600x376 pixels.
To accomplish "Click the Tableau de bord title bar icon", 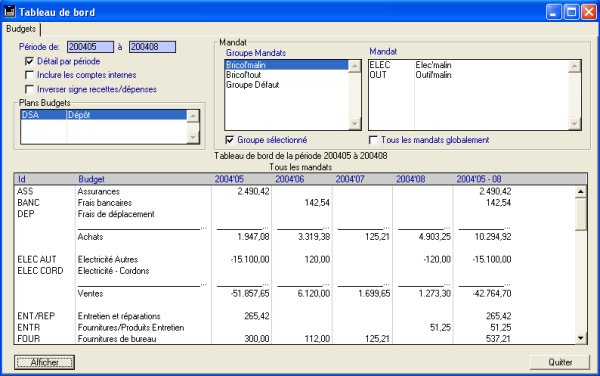I will (x=10, y=12).
